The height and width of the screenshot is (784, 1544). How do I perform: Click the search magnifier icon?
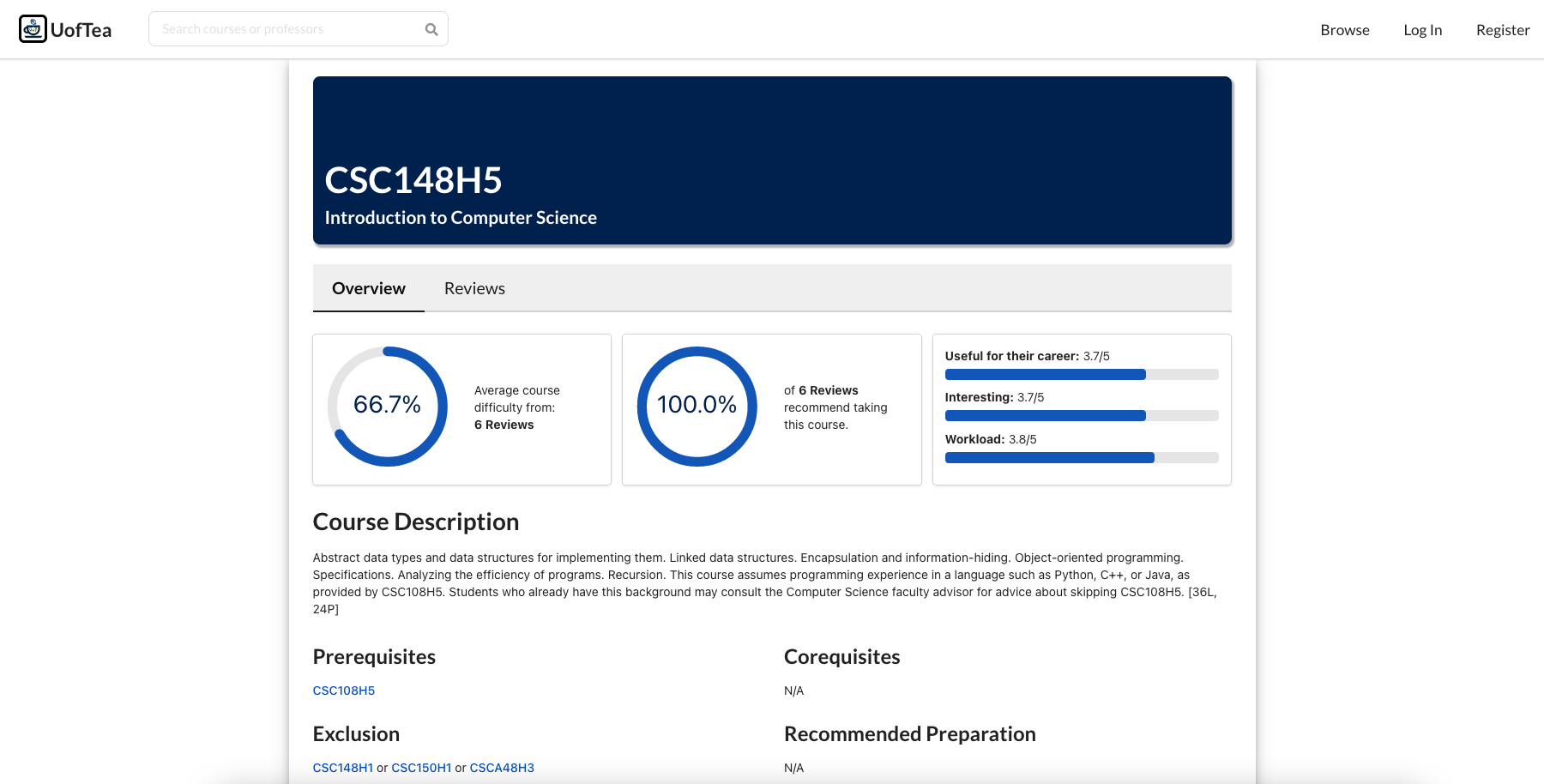click(431, 29)
